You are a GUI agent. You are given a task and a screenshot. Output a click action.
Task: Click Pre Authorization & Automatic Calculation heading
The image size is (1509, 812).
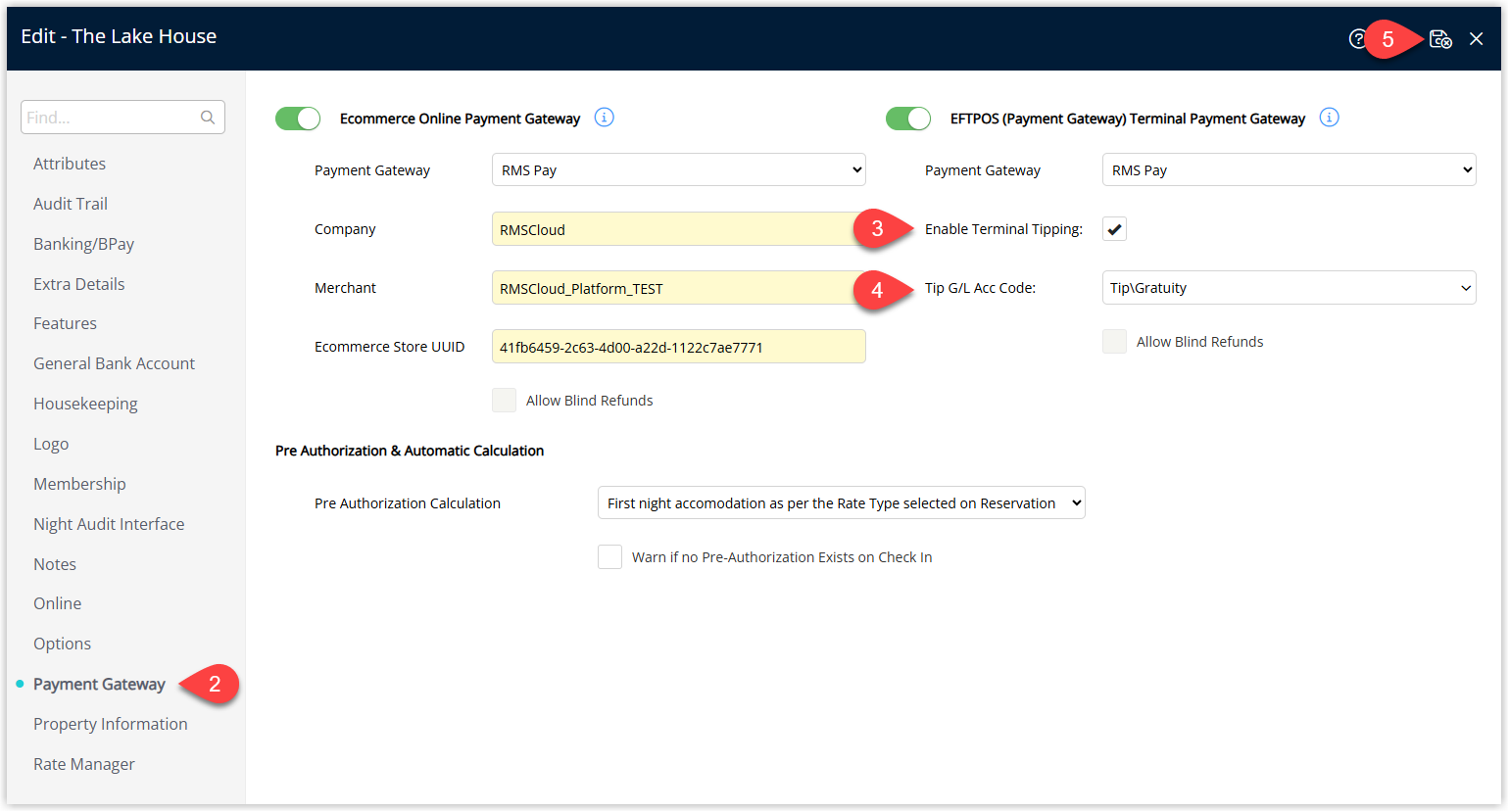pyautogui.click(x=410, y=451)
